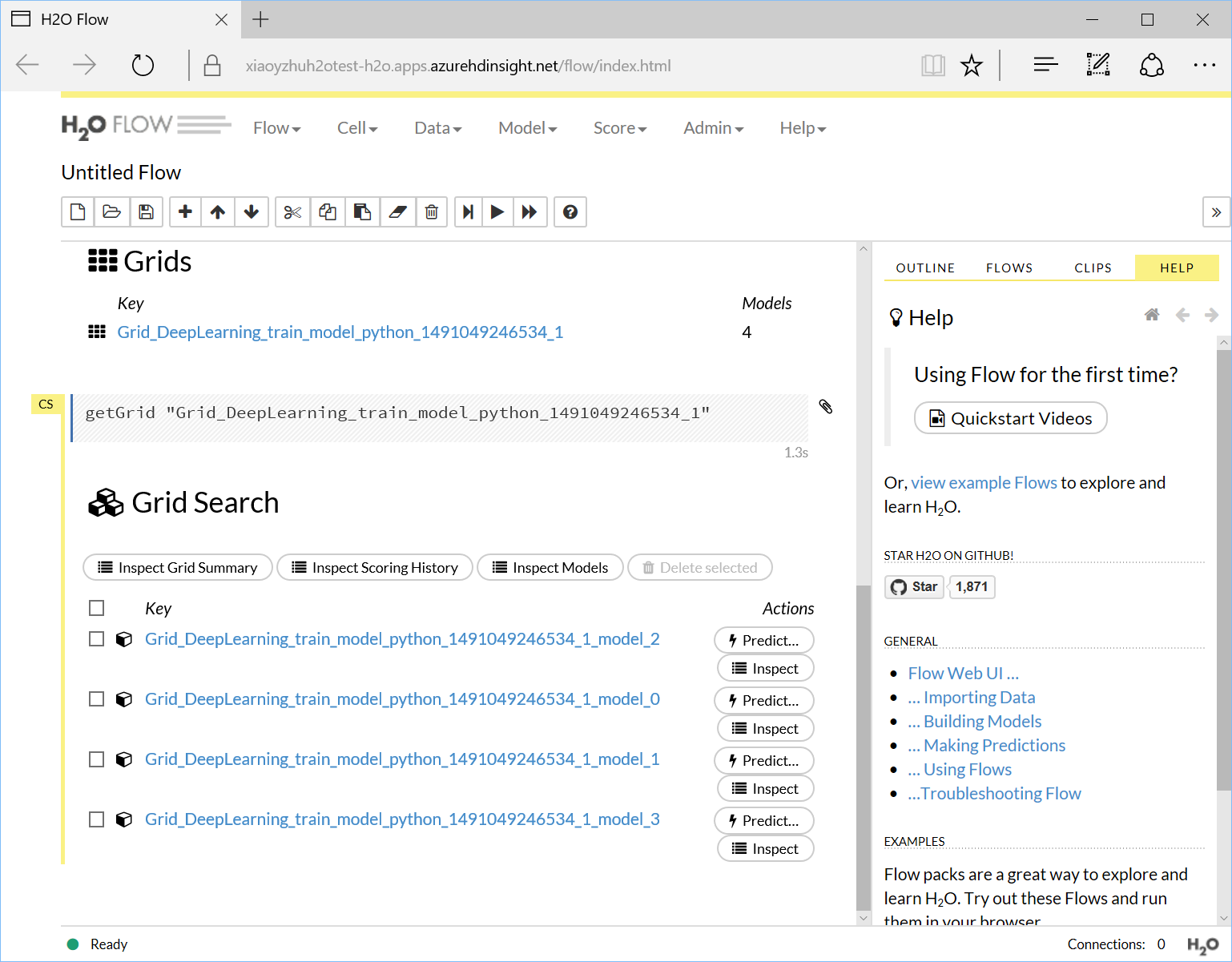The image size is (1232, 962).
Task: Check the box for model_2
Action: pyautogui.click(x=97, y=638)
